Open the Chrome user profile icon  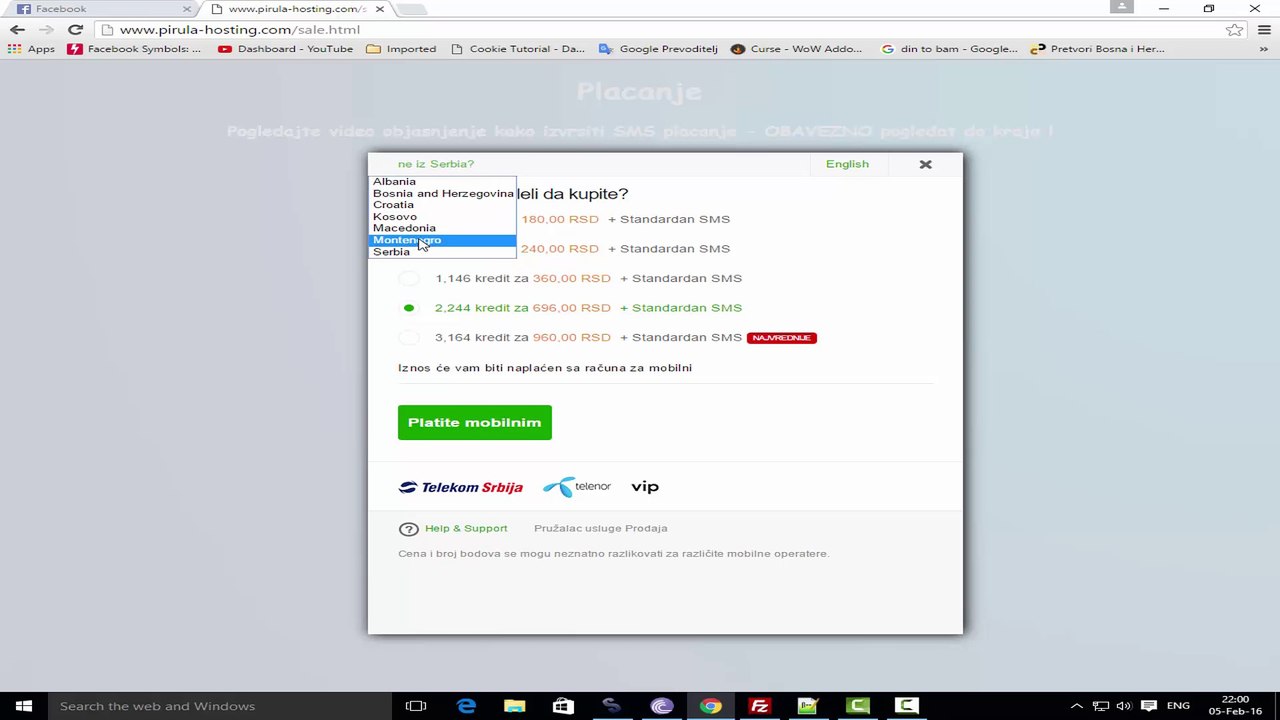click(1122, 8)
